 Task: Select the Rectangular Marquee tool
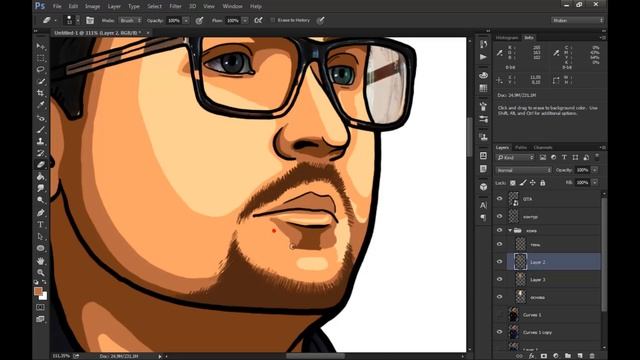tap(40, 58)
